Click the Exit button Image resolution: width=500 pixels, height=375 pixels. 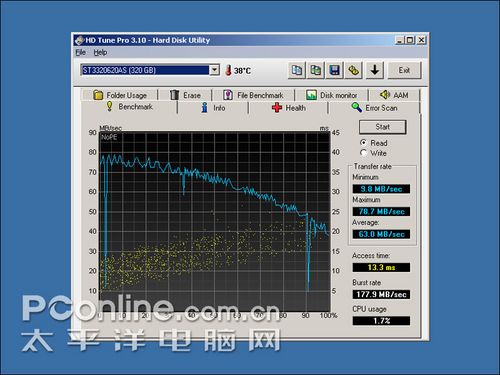click(404, 70)
